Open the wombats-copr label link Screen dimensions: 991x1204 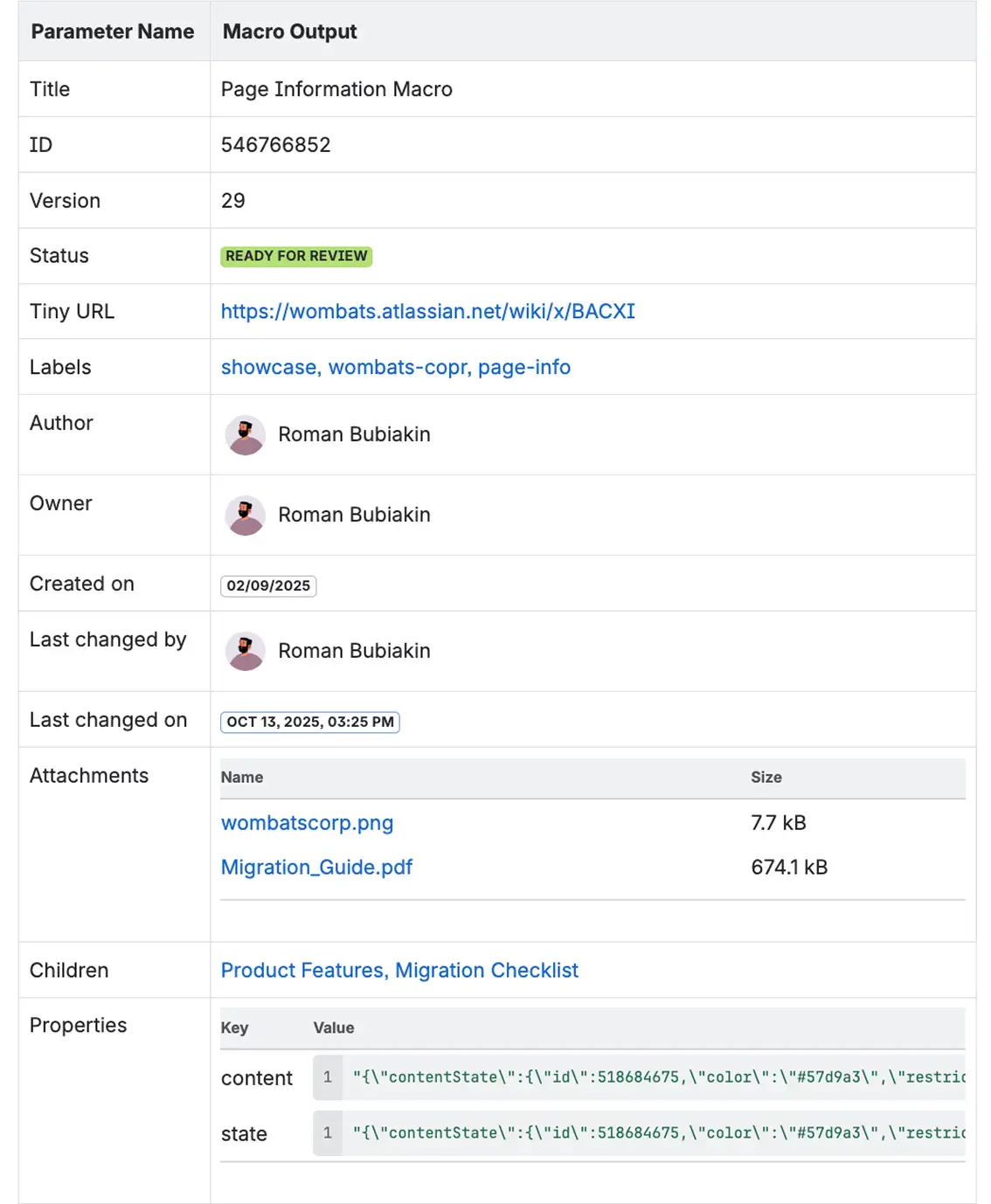tap(398, 367)
